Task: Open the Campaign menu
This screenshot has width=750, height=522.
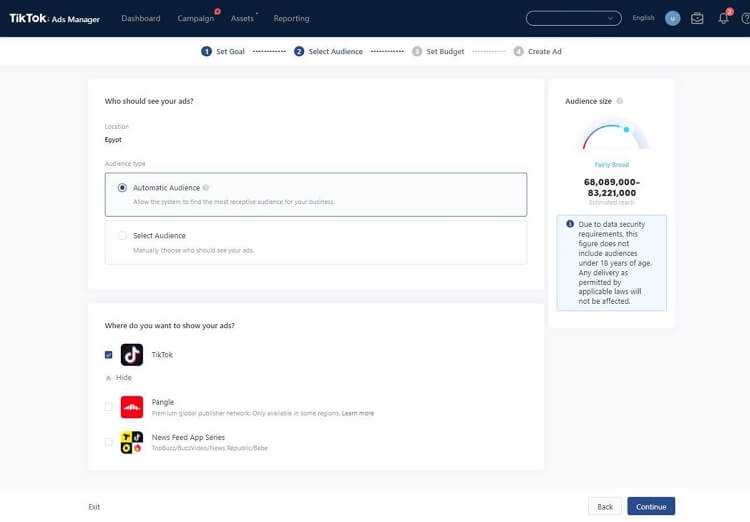Action: 196,18
